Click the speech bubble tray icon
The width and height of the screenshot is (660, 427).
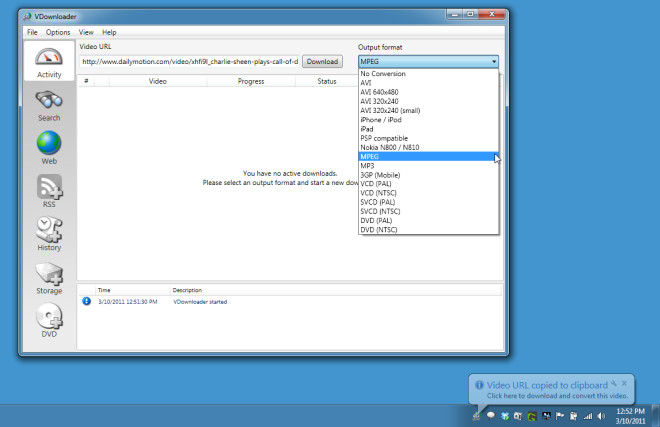click(490, 416)
